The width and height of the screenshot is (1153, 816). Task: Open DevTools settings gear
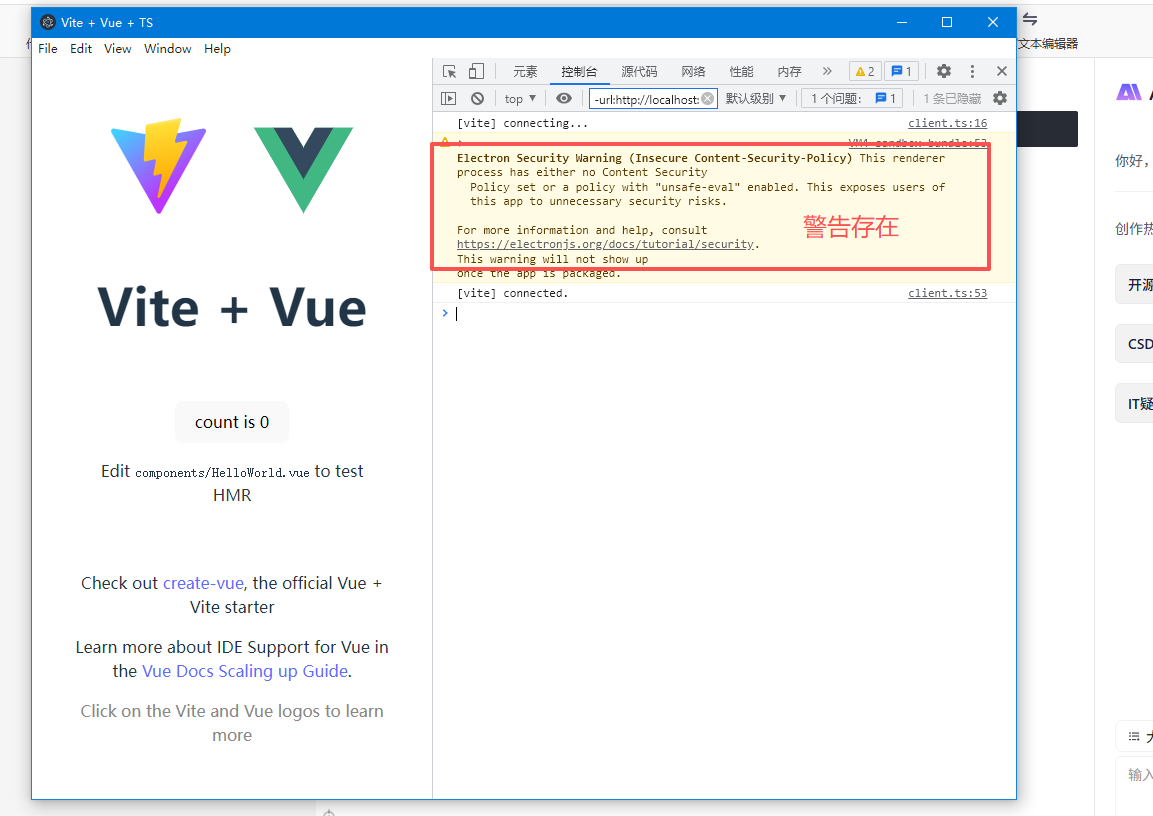click(943, 71)
